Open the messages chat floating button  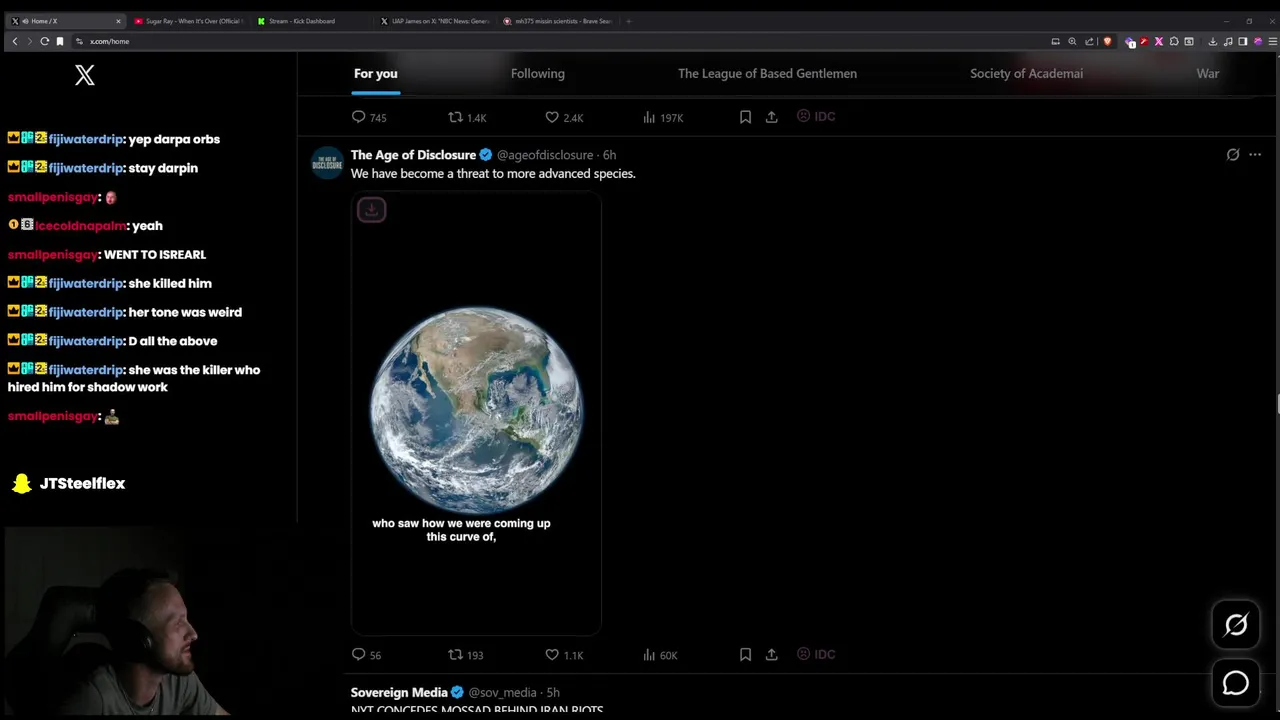point(1236,683)
